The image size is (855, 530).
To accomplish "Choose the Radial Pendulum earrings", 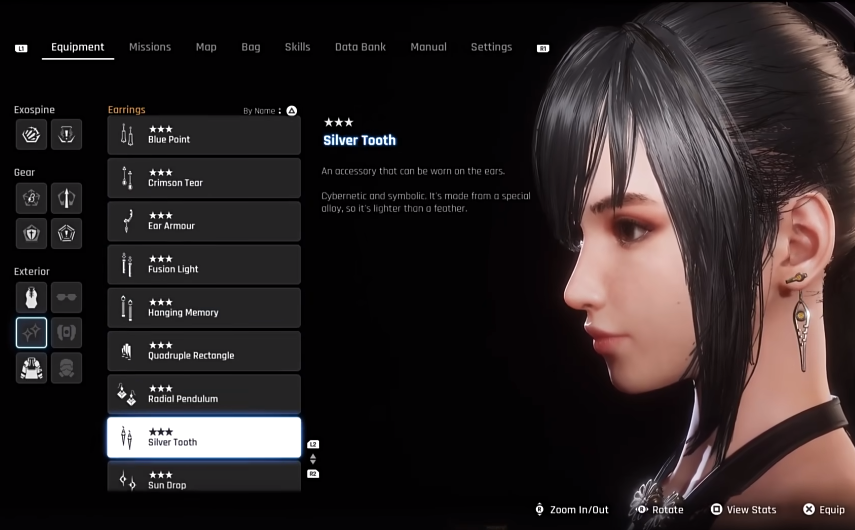I will coord(204,394).
